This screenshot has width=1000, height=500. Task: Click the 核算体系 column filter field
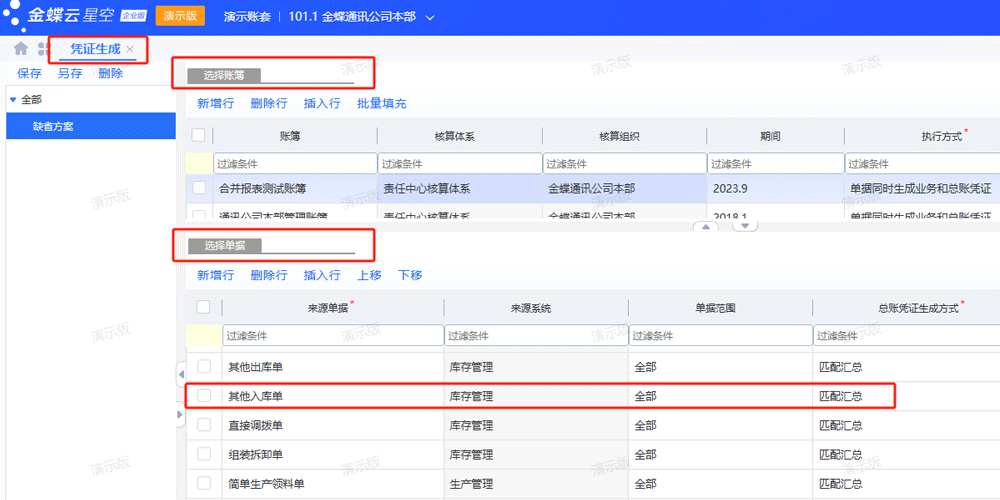pyautogui.click(x=460, y=164)
